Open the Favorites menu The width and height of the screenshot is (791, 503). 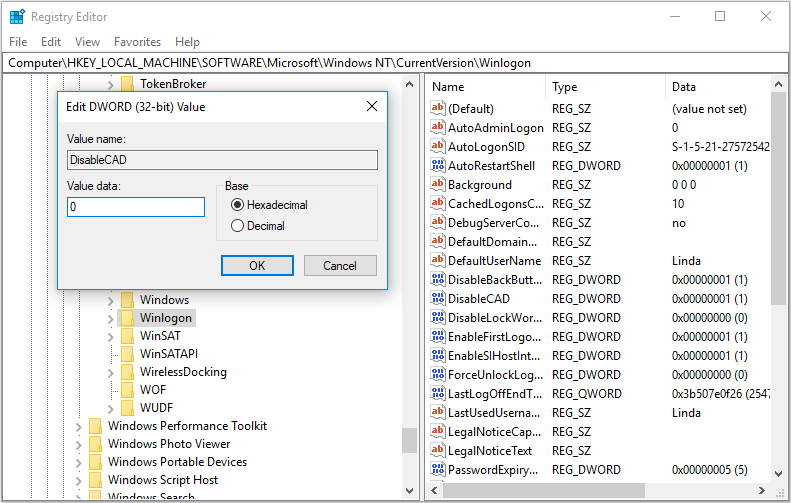(x=137, y=42)
